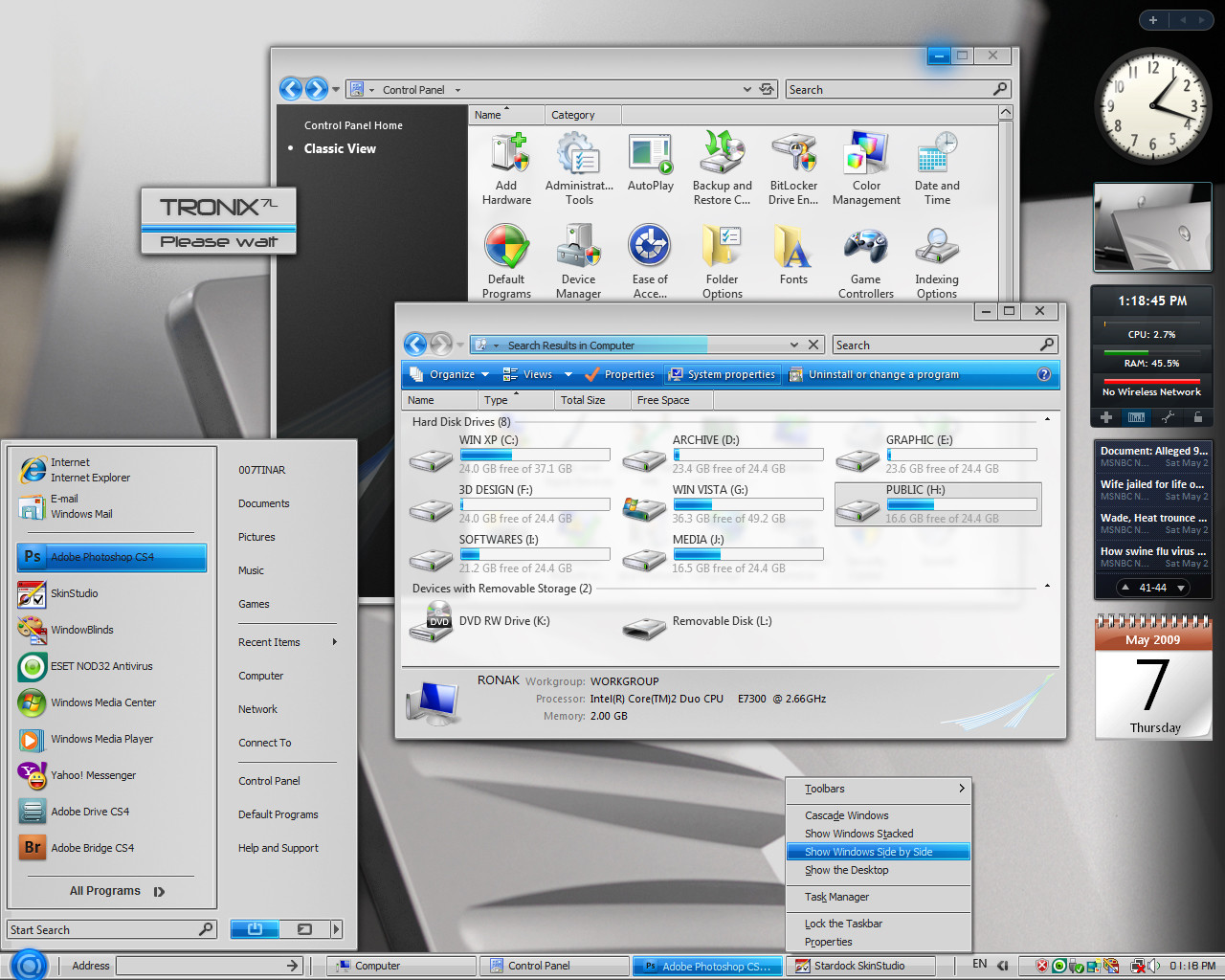Launch SkinStudio from the Start menu
This screenshot has height=980, width=1225.
[x=113, y=593]
